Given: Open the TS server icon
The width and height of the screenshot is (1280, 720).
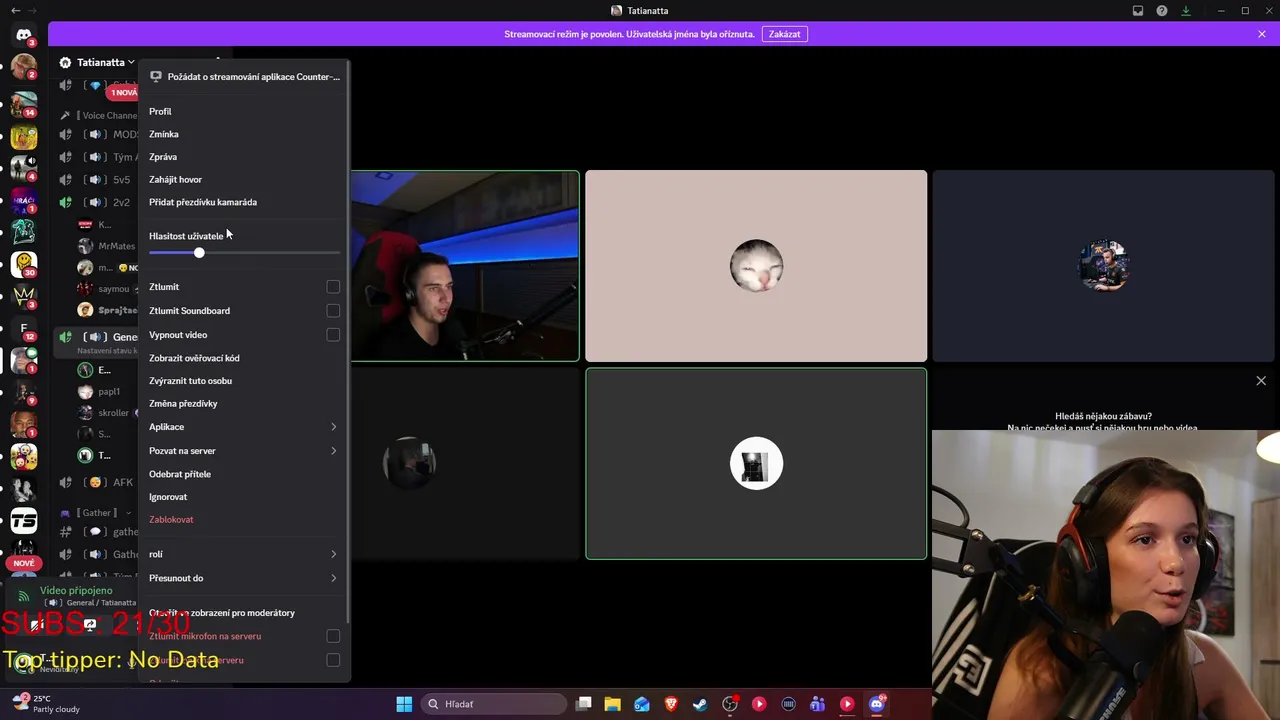Looking at the screenshot, I should [24, 520].
